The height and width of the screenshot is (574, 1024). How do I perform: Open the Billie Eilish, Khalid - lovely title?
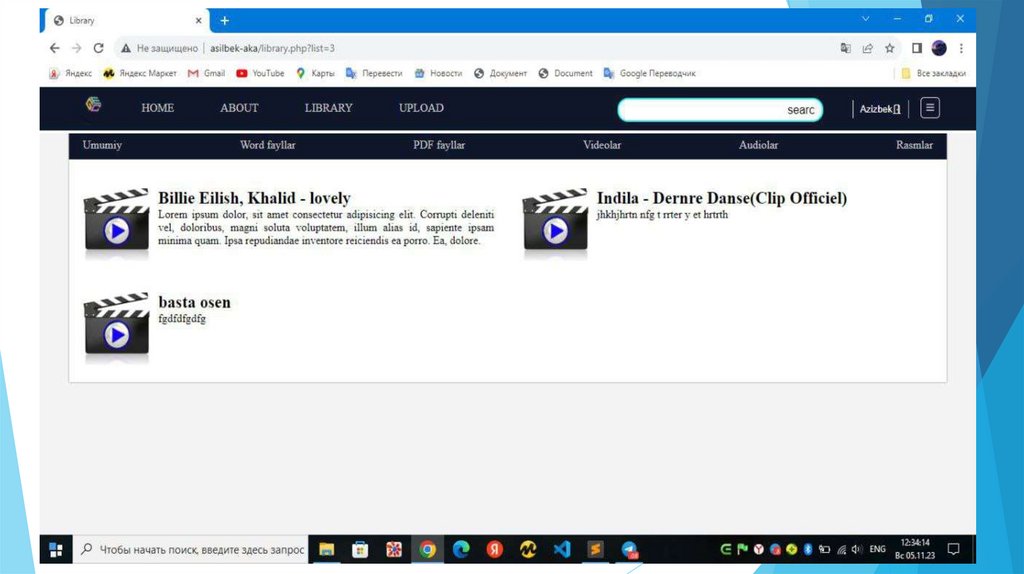254,198
